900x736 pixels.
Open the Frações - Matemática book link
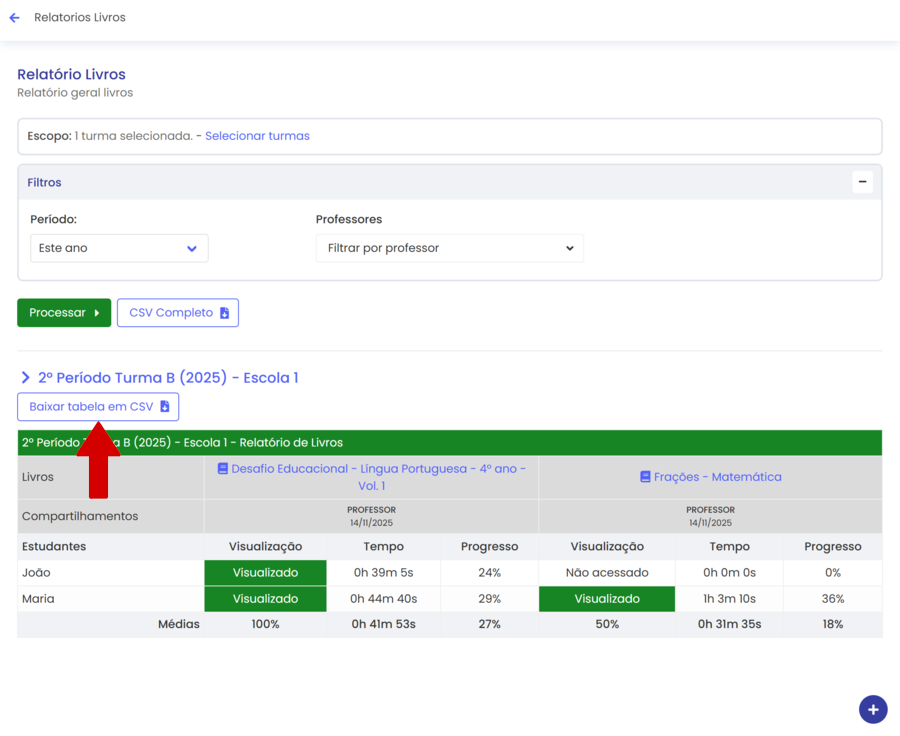(x=717, y=477)
